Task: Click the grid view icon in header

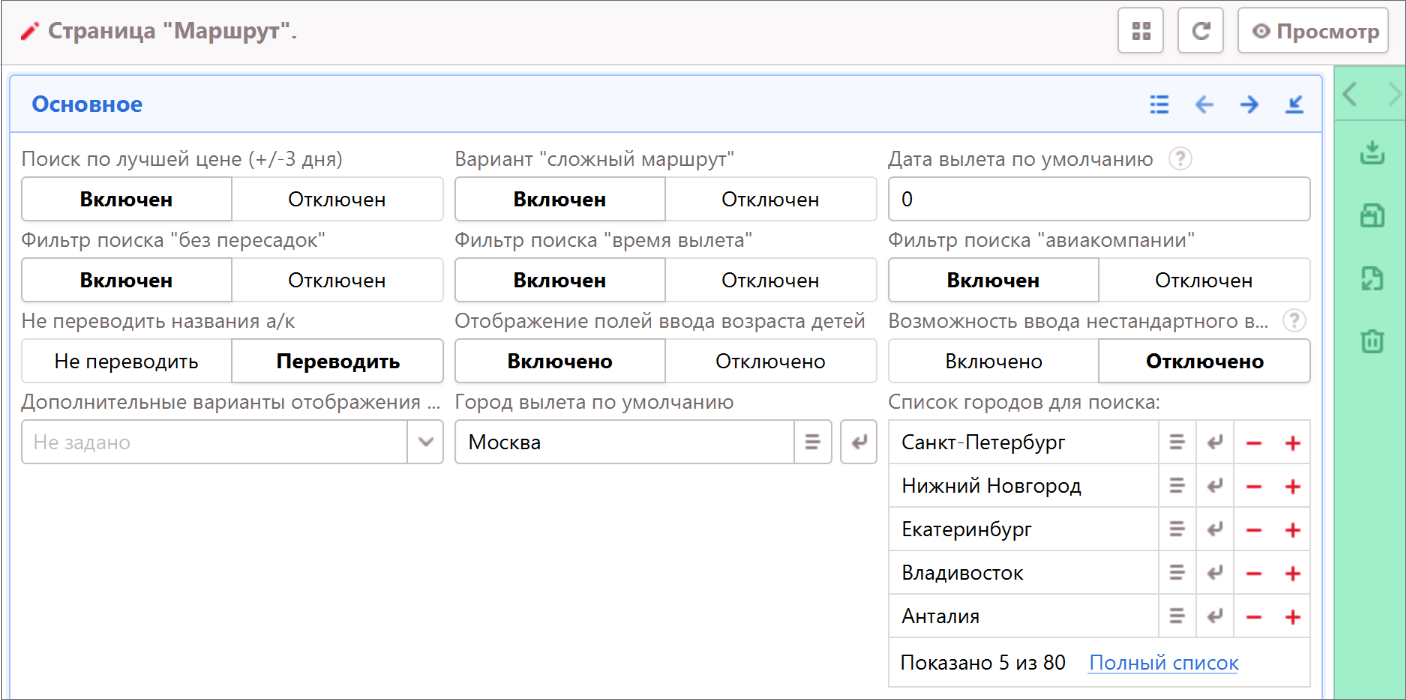Action: [x=1140, y=31]
